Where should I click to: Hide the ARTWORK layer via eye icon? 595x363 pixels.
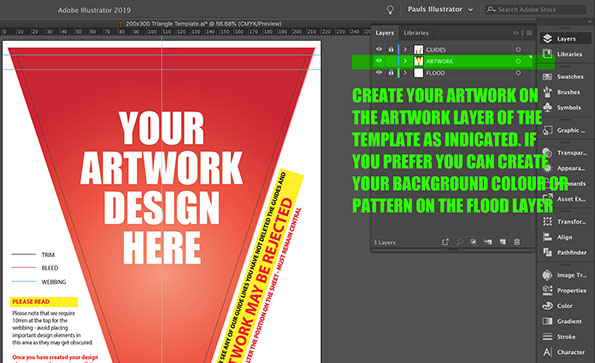379,61
